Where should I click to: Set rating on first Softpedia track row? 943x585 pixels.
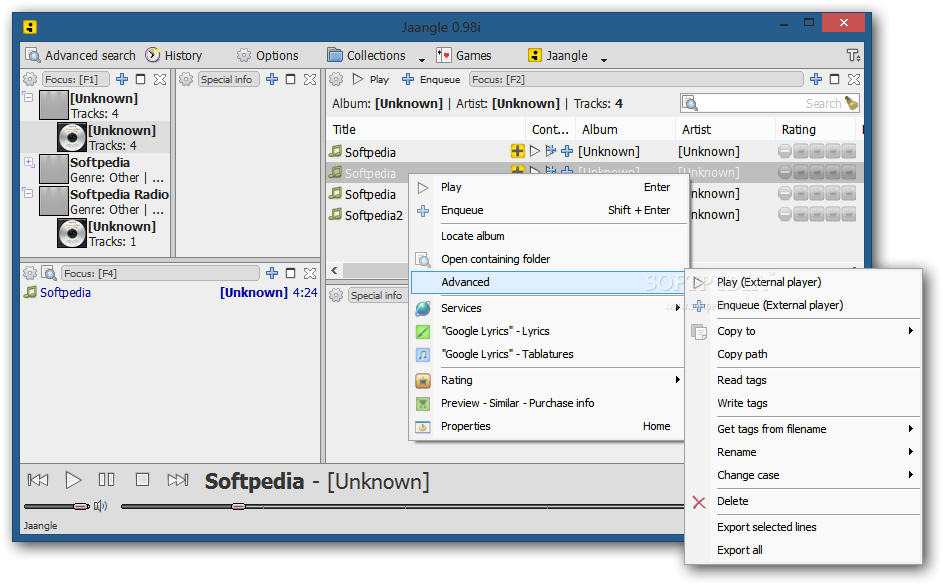816,152
